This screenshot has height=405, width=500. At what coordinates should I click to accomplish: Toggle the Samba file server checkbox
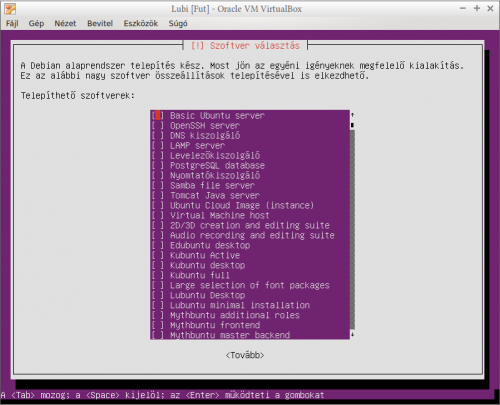[x=158, y=186]
